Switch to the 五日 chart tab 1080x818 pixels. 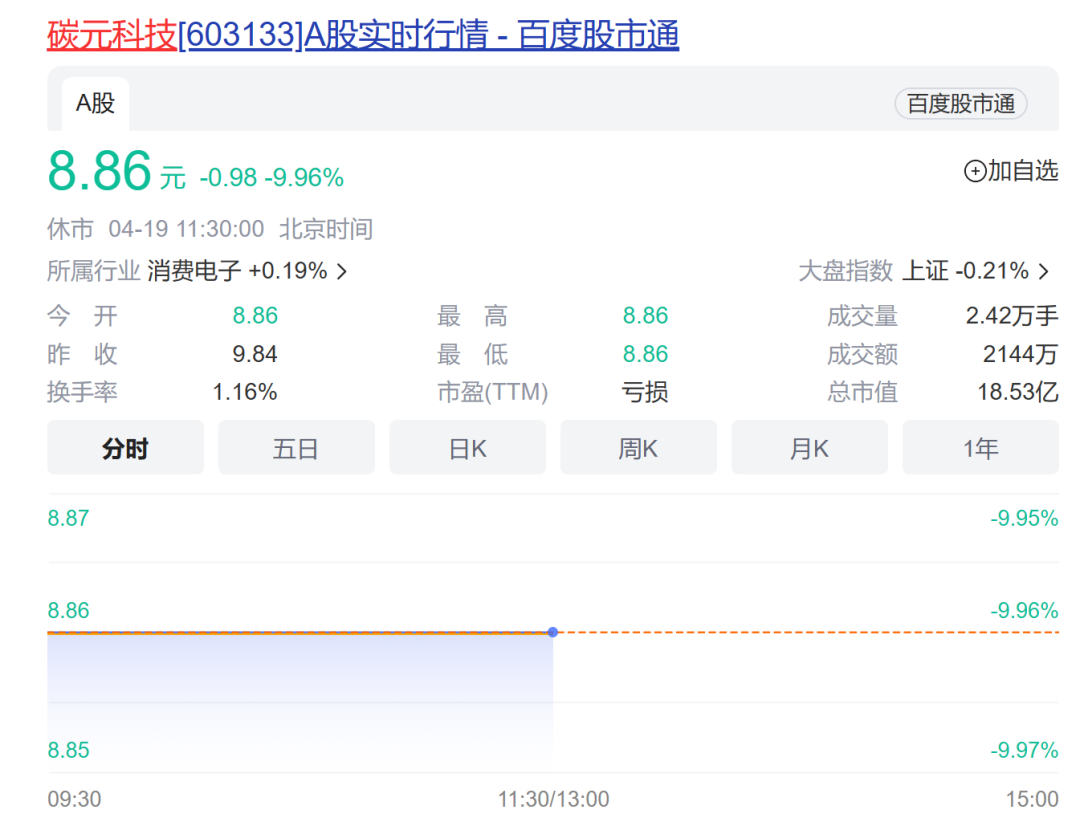[x=296, y=448]
